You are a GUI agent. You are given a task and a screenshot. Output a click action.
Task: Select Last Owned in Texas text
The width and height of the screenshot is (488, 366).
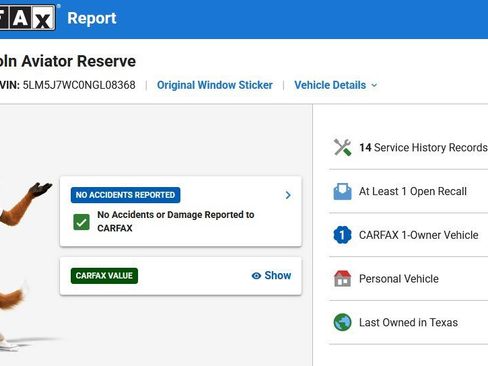(408, 322)
